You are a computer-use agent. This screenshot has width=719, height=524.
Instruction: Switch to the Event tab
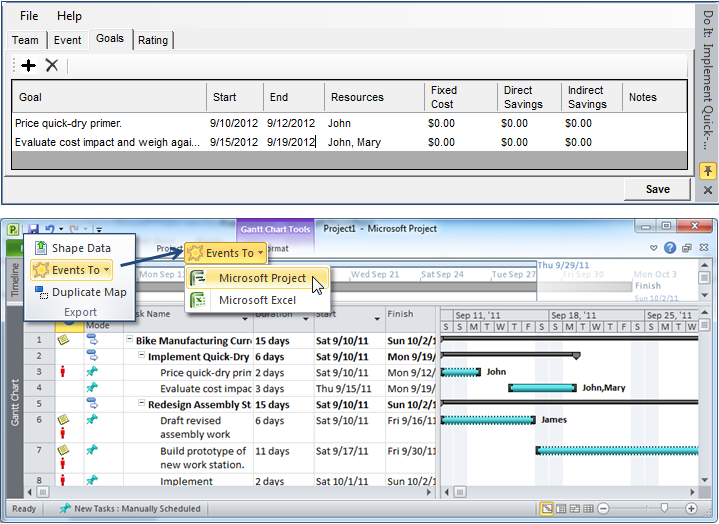pyautogui.click(x=67, y=40)
